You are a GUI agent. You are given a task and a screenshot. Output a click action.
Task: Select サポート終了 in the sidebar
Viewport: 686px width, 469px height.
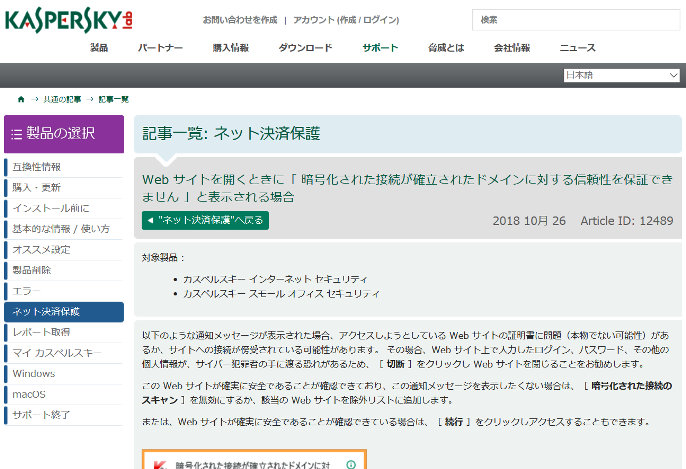(x=63, y=415)
